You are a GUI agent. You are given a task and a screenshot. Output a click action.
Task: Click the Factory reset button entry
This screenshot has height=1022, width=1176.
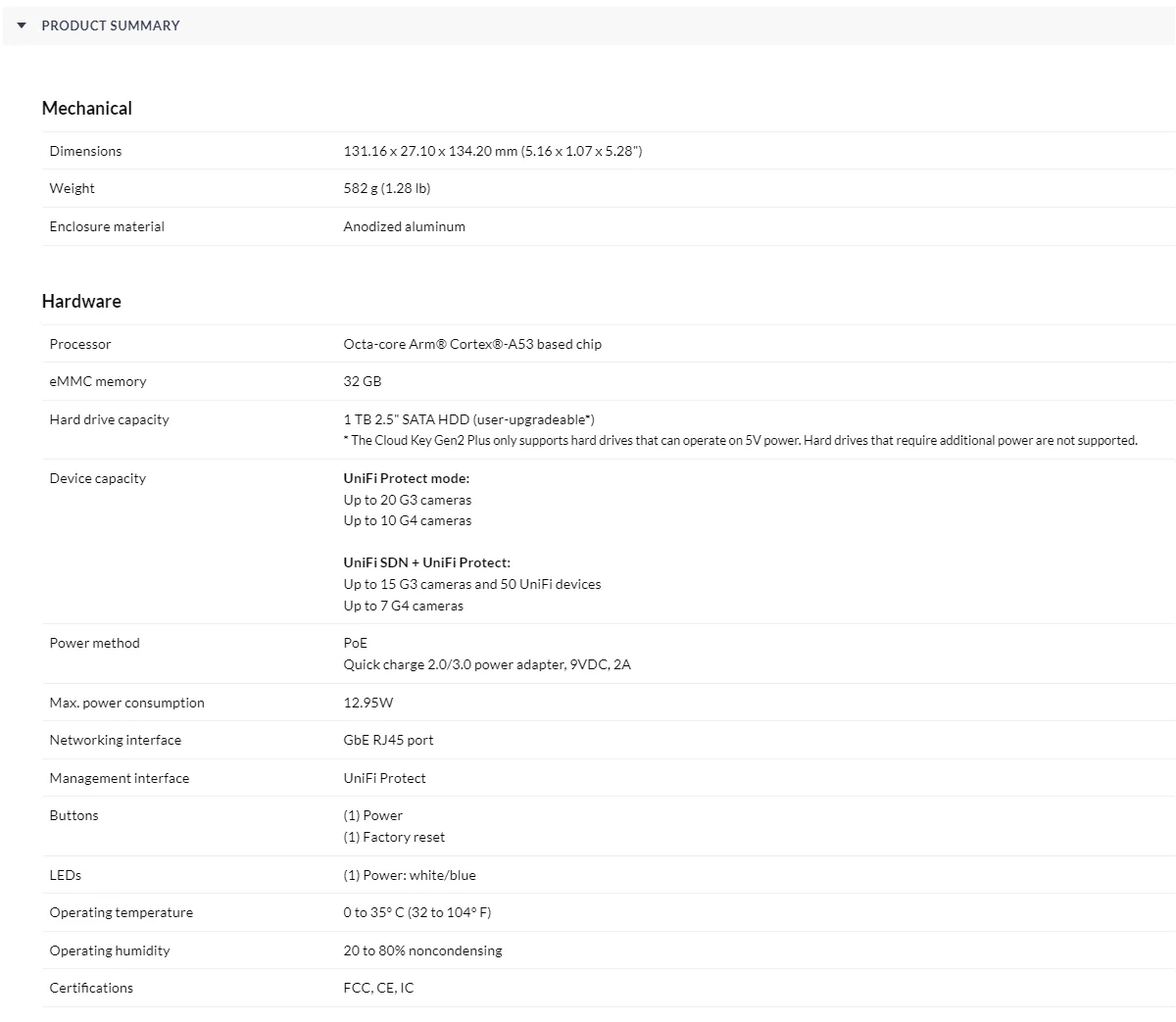pos(394,837)
